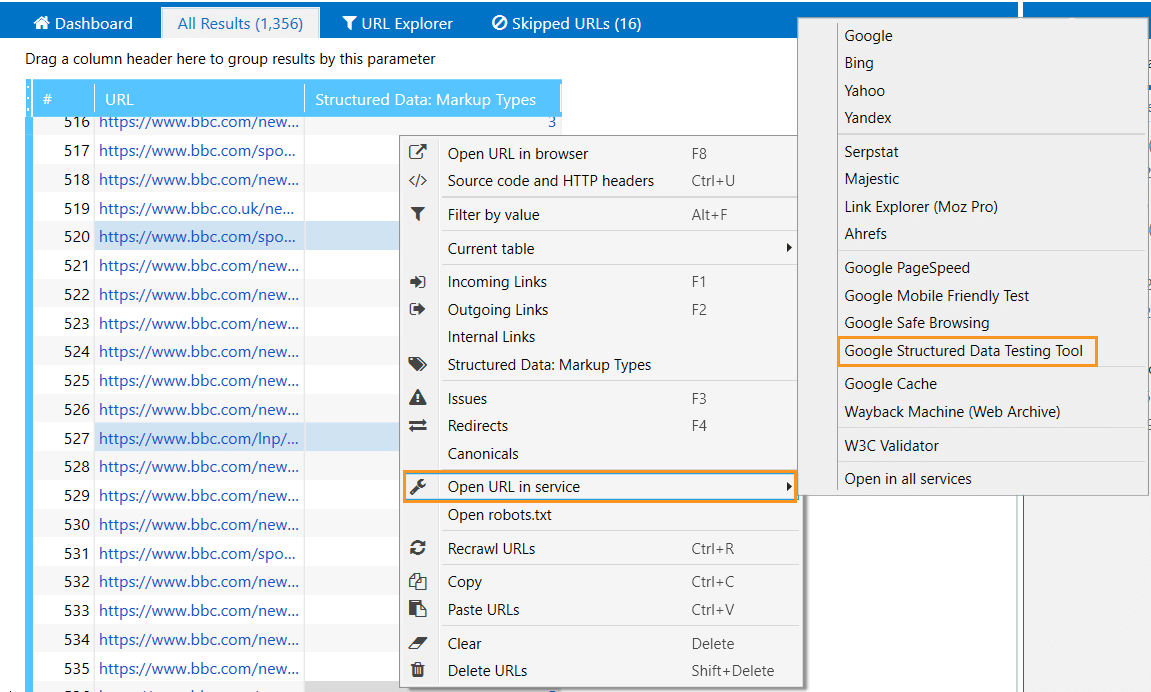The width and height of the screenshot is (1151, 692).
Task: Open URL in Google service
Action: 868,35
